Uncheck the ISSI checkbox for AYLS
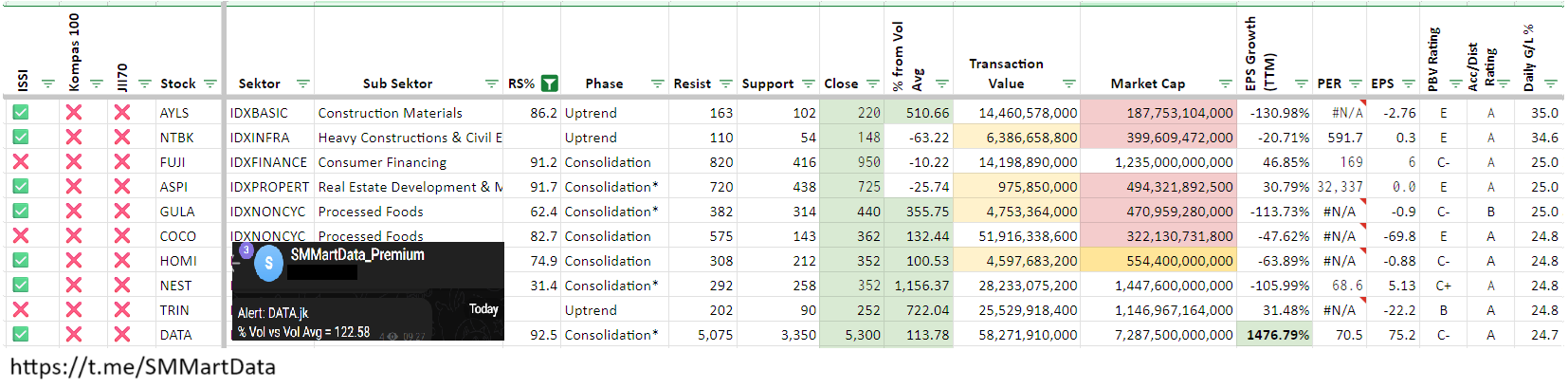The height and width of the screenshot is (388, 1568). click(x=21, y=113)
